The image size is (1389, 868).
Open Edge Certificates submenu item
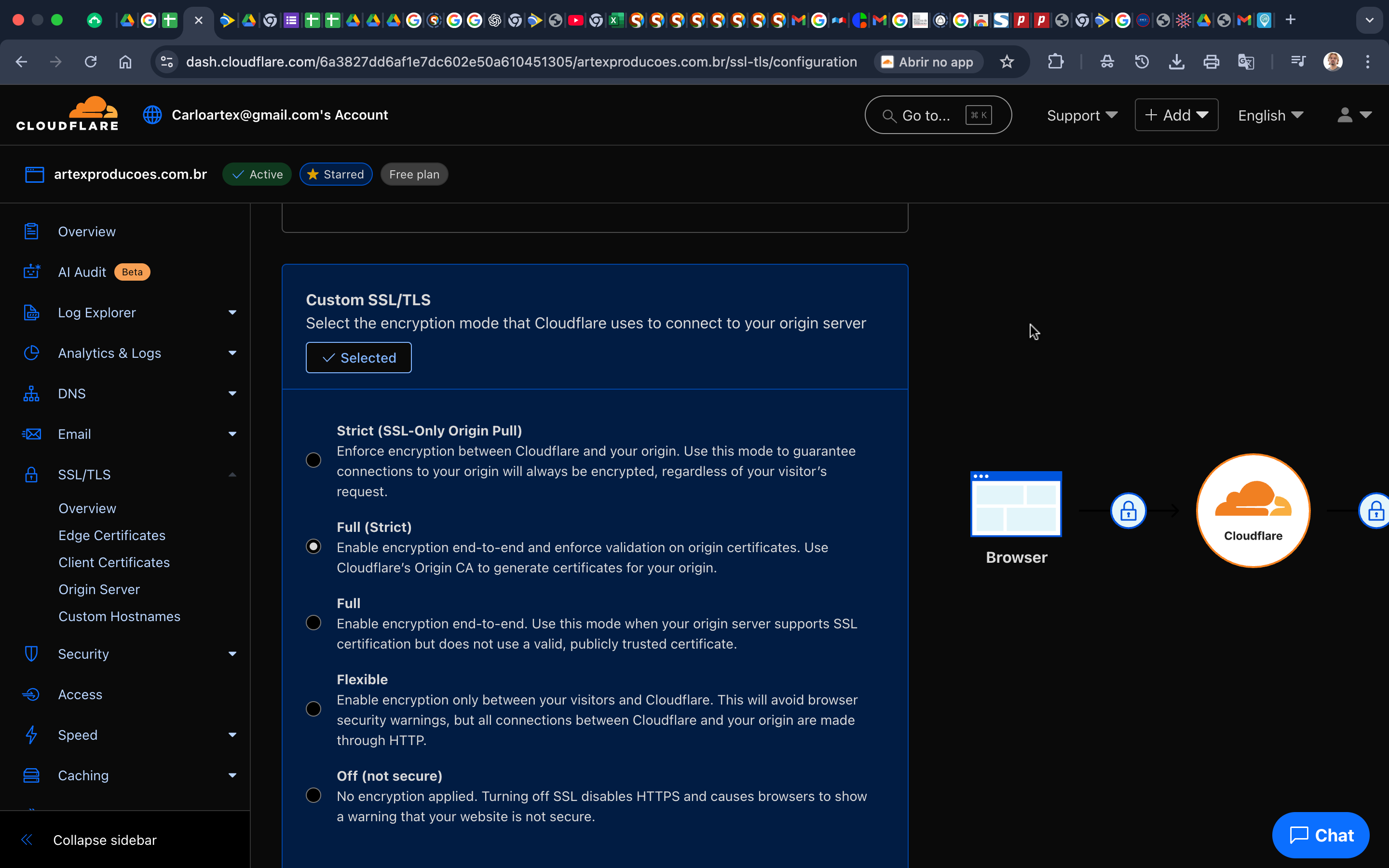click(x=112, y=535)
